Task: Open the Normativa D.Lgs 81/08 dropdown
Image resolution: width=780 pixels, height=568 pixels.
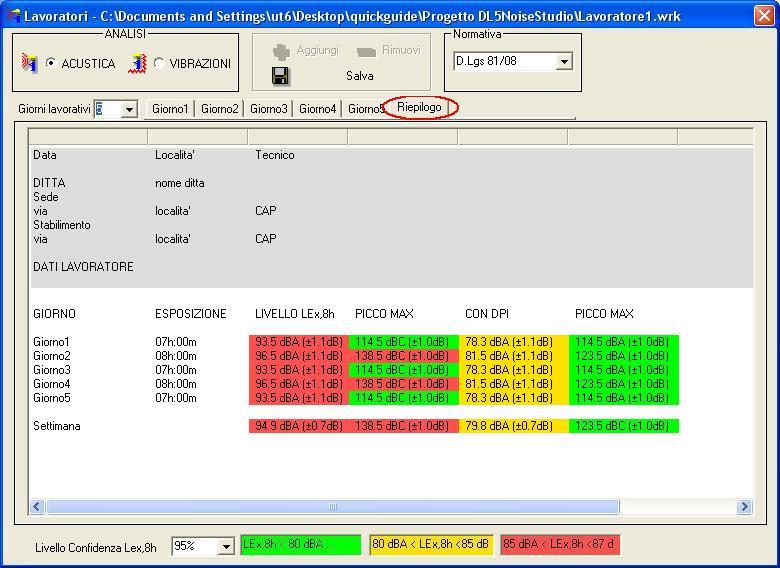Action: [564, 62]
